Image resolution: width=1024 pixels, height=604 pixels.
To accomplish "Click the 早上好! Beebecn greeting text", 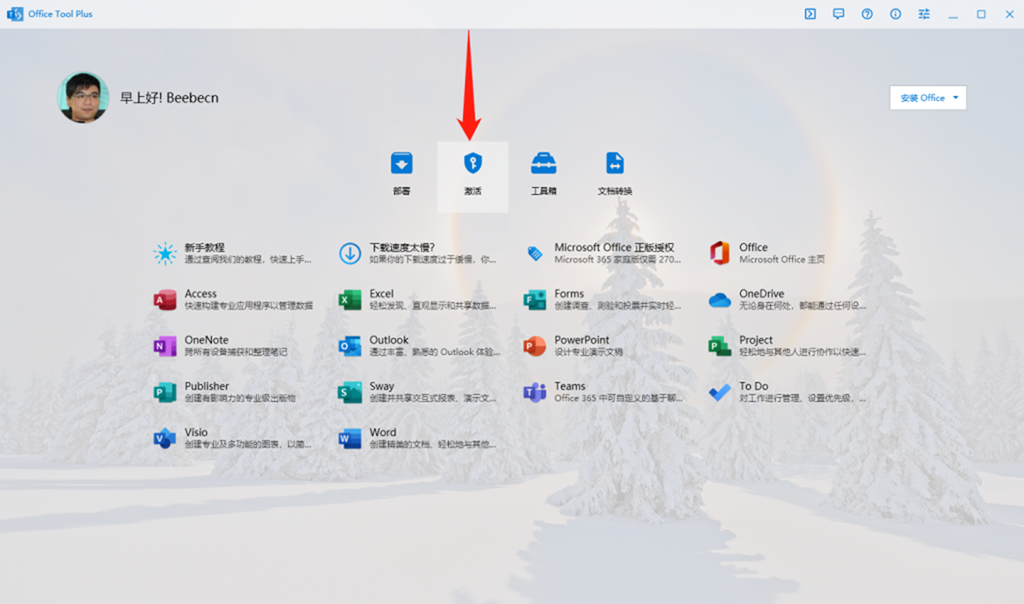I will click(x=169, y=98).
